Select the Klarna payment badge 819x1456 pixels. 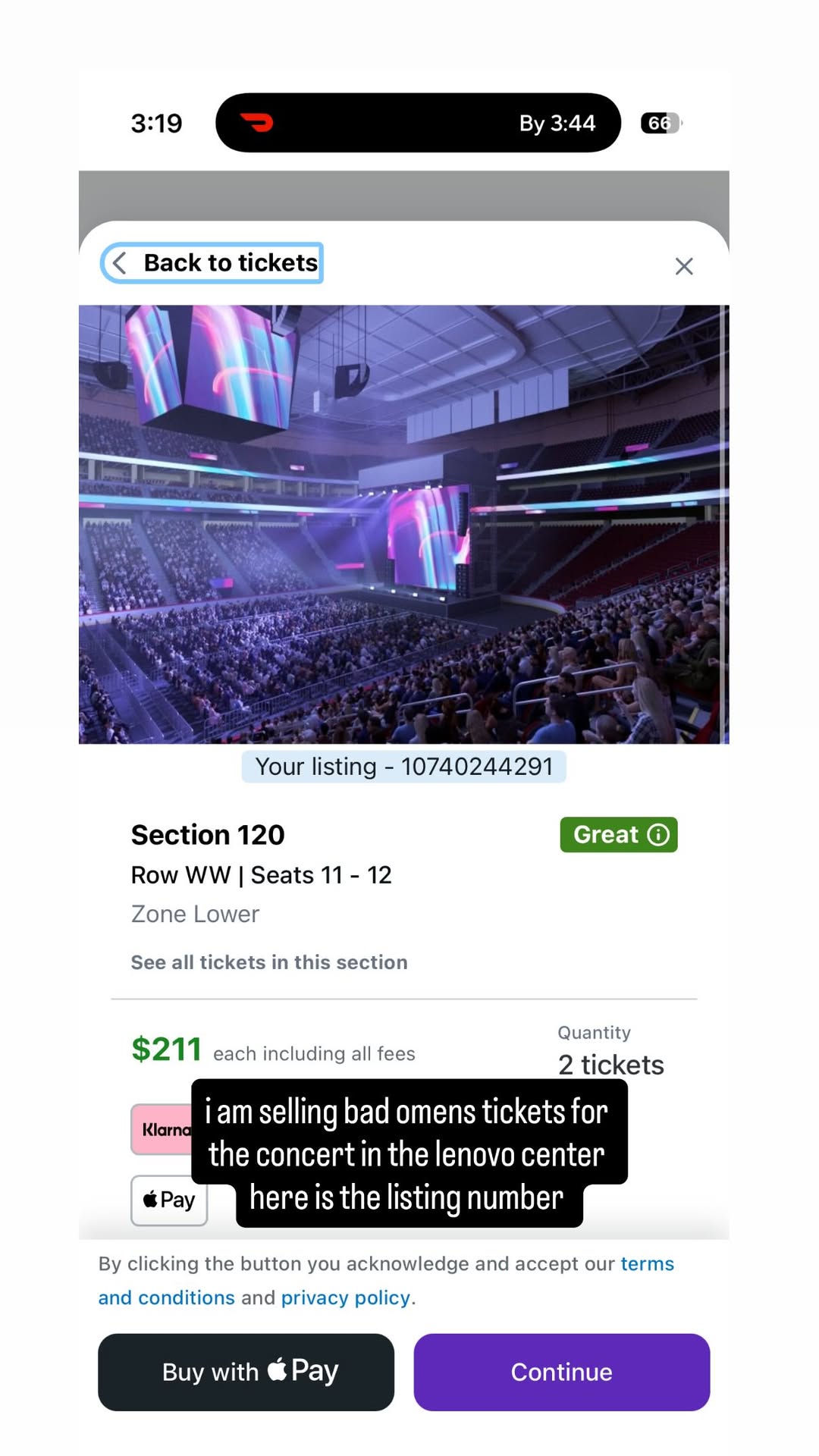click(x=162, y=1129)
